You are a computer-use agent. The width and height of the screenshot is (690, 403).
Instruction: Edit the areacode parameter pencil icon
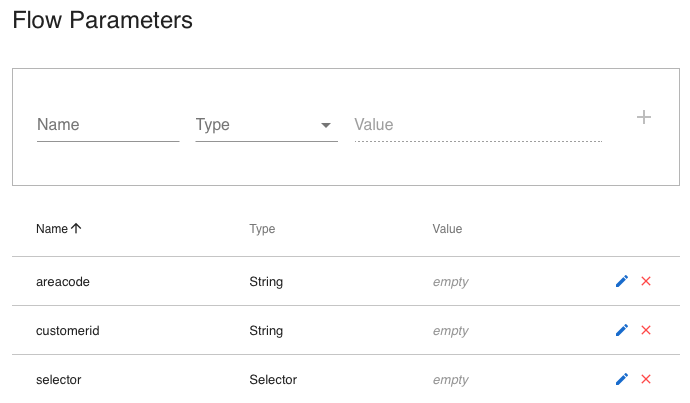pos(621,282)
